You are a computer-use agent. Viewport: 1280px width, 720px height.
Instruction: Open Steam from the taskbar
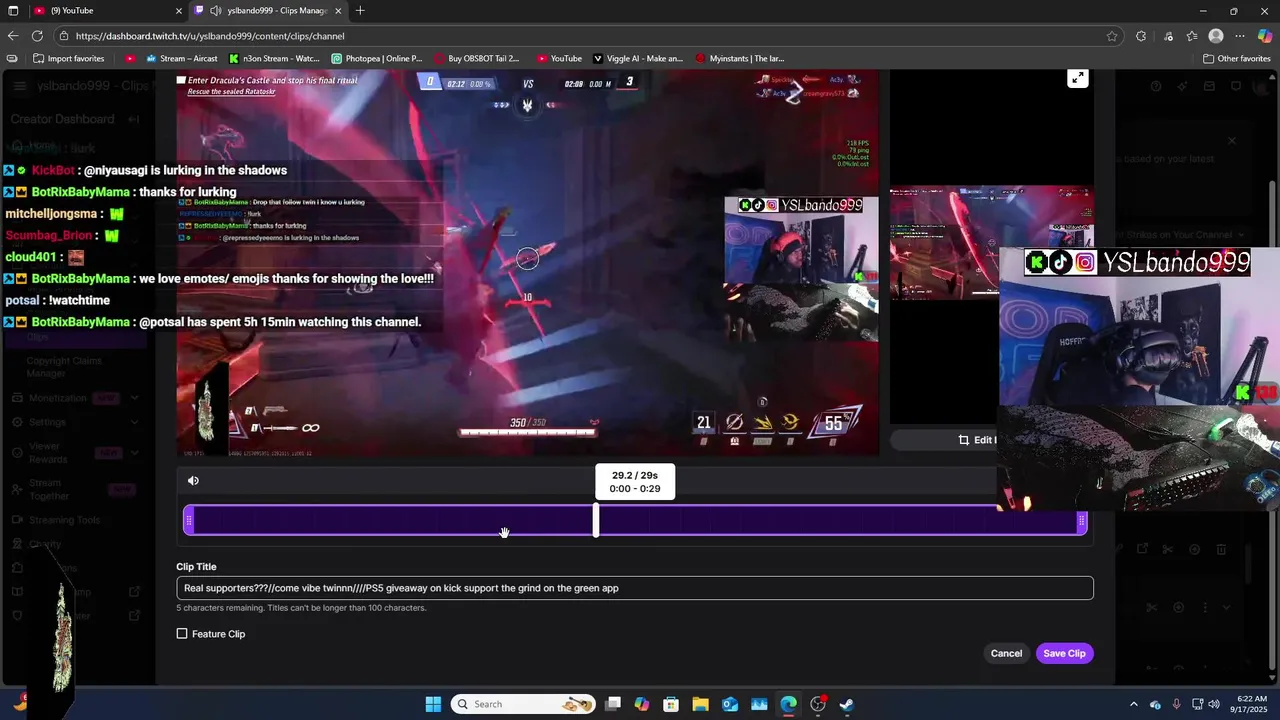(x=847, y=704)
